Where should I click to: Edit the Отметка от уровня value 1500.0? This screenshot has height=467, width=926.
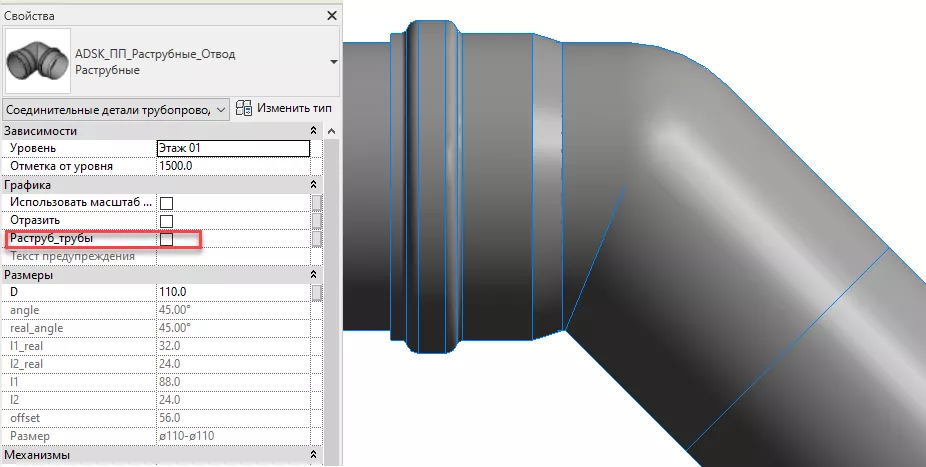click(x=233, y=166)
